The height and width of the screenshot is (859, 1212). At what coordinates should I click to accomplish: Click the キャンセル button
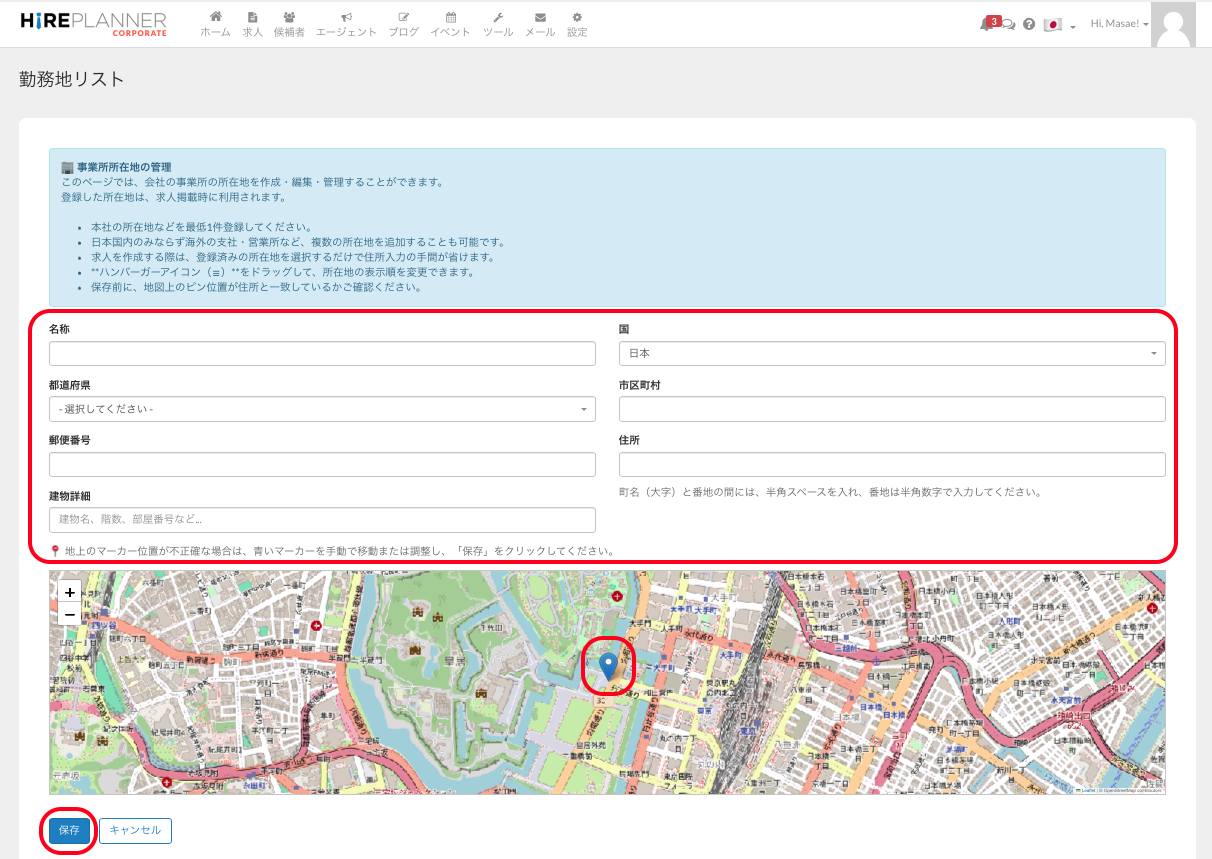pyautogui.click(x=135, y=830)
